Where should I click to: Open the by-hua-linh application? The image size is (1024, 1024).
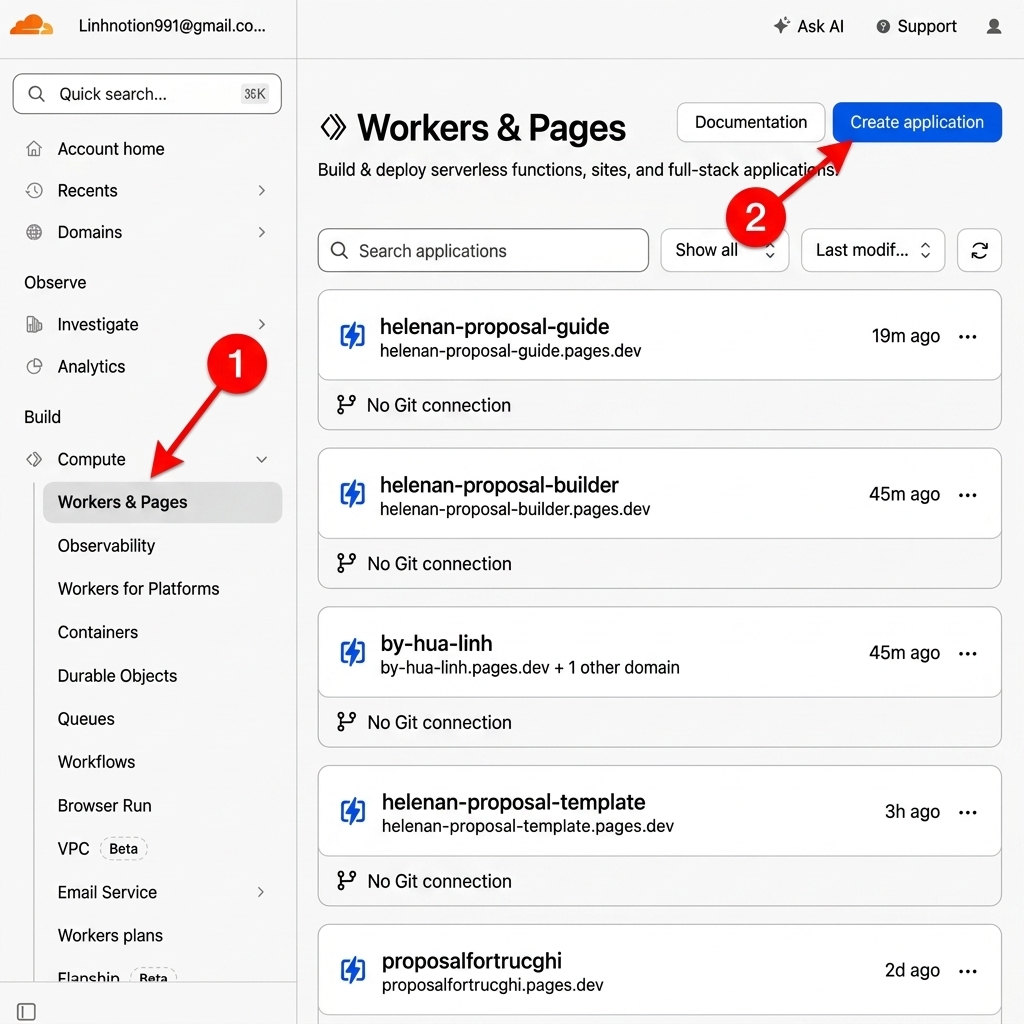pyautogui.click(x=436, y=644)
